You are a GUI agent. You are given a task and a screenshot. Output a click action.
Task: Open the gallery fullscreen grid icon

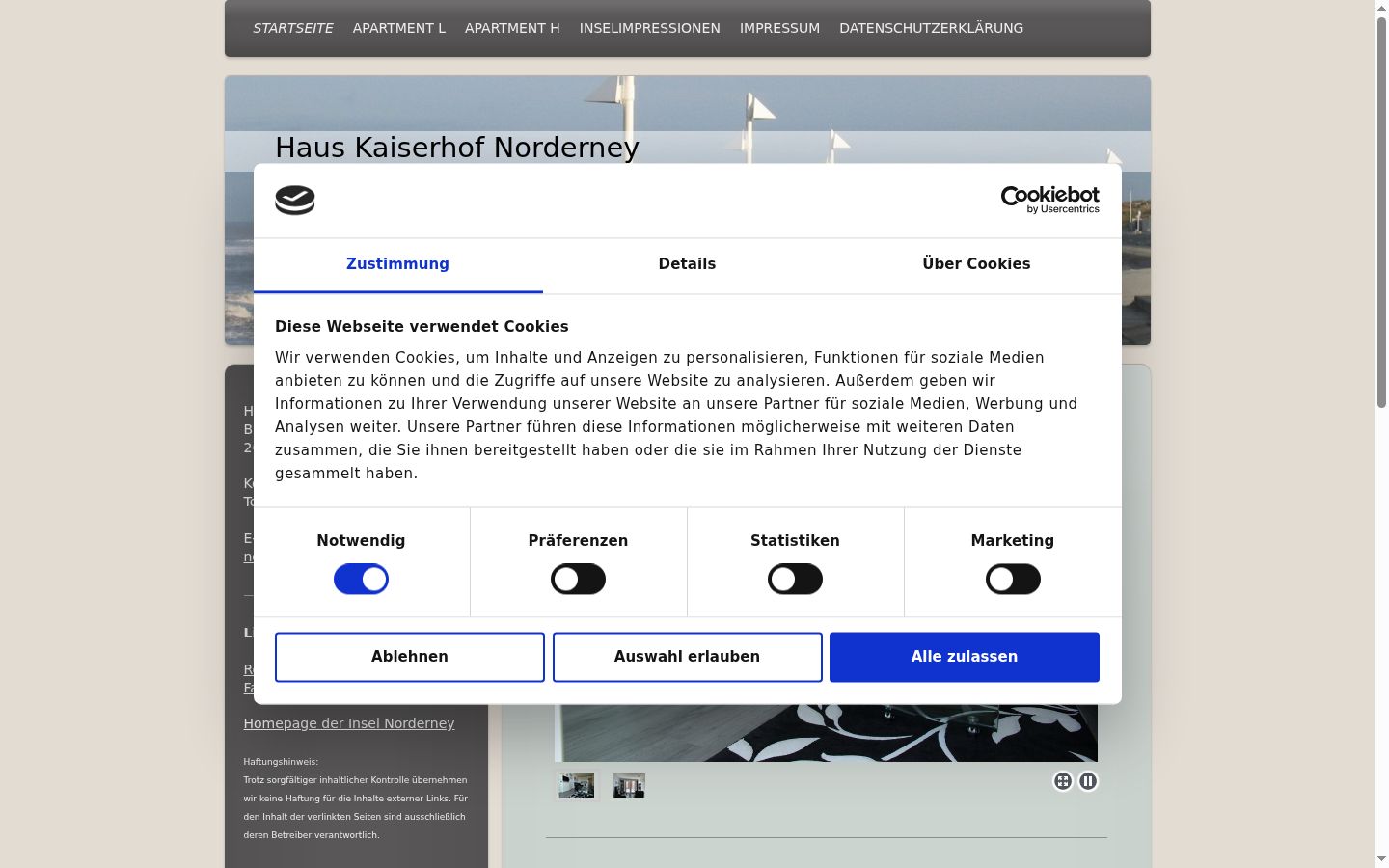(x=1062, y=781)
